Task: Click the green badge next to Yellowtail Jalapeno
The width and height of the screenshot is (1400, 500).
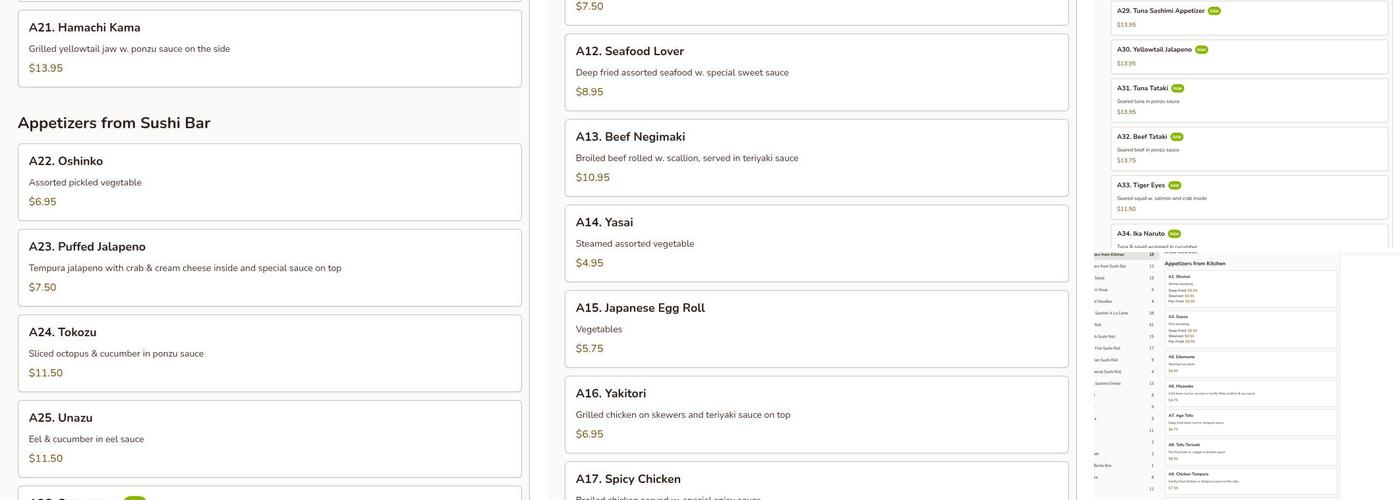Action: click(1201, 50)
